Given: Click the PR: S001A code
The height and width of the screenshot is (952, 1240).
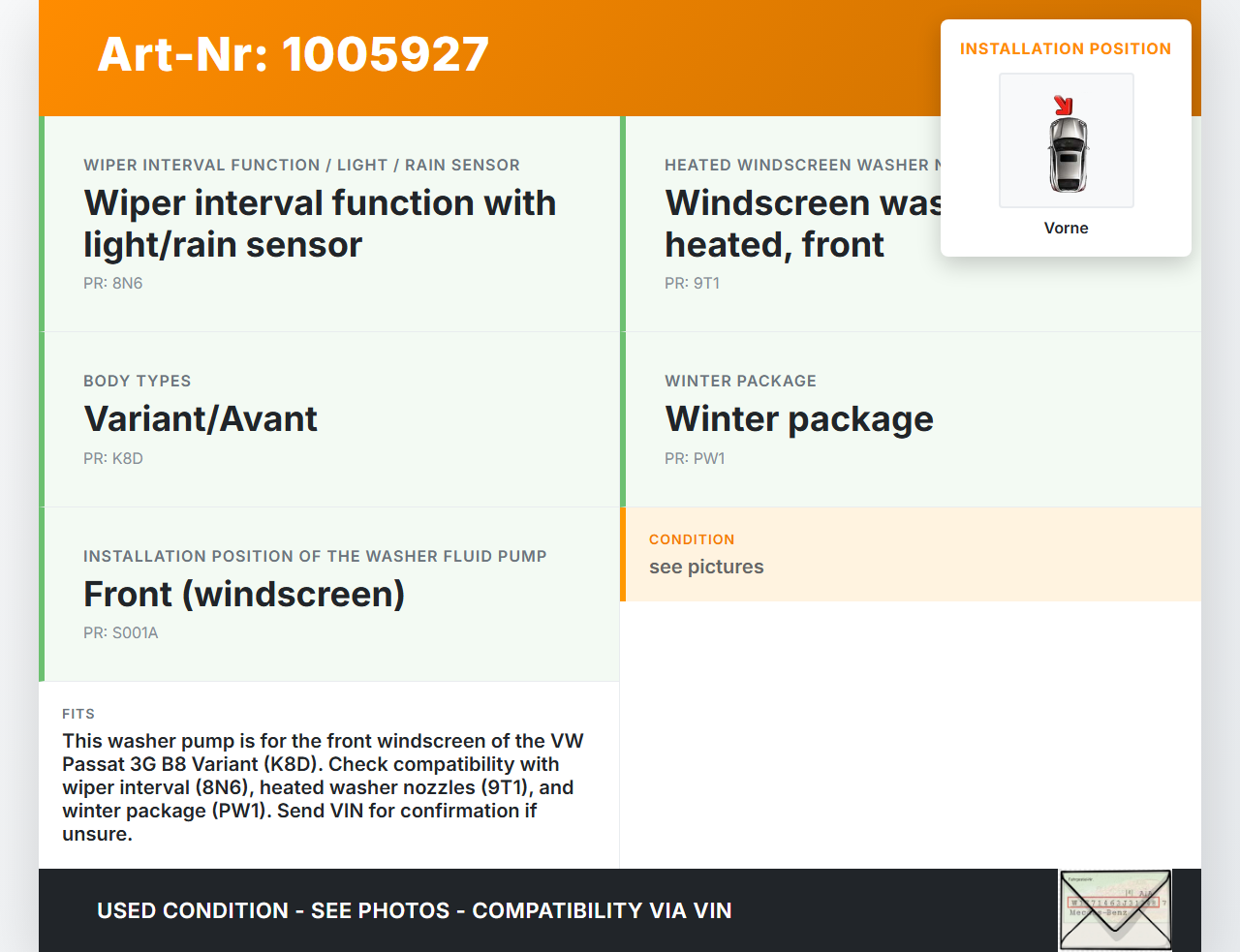Looking at the screenshot, I should [121, 632].
